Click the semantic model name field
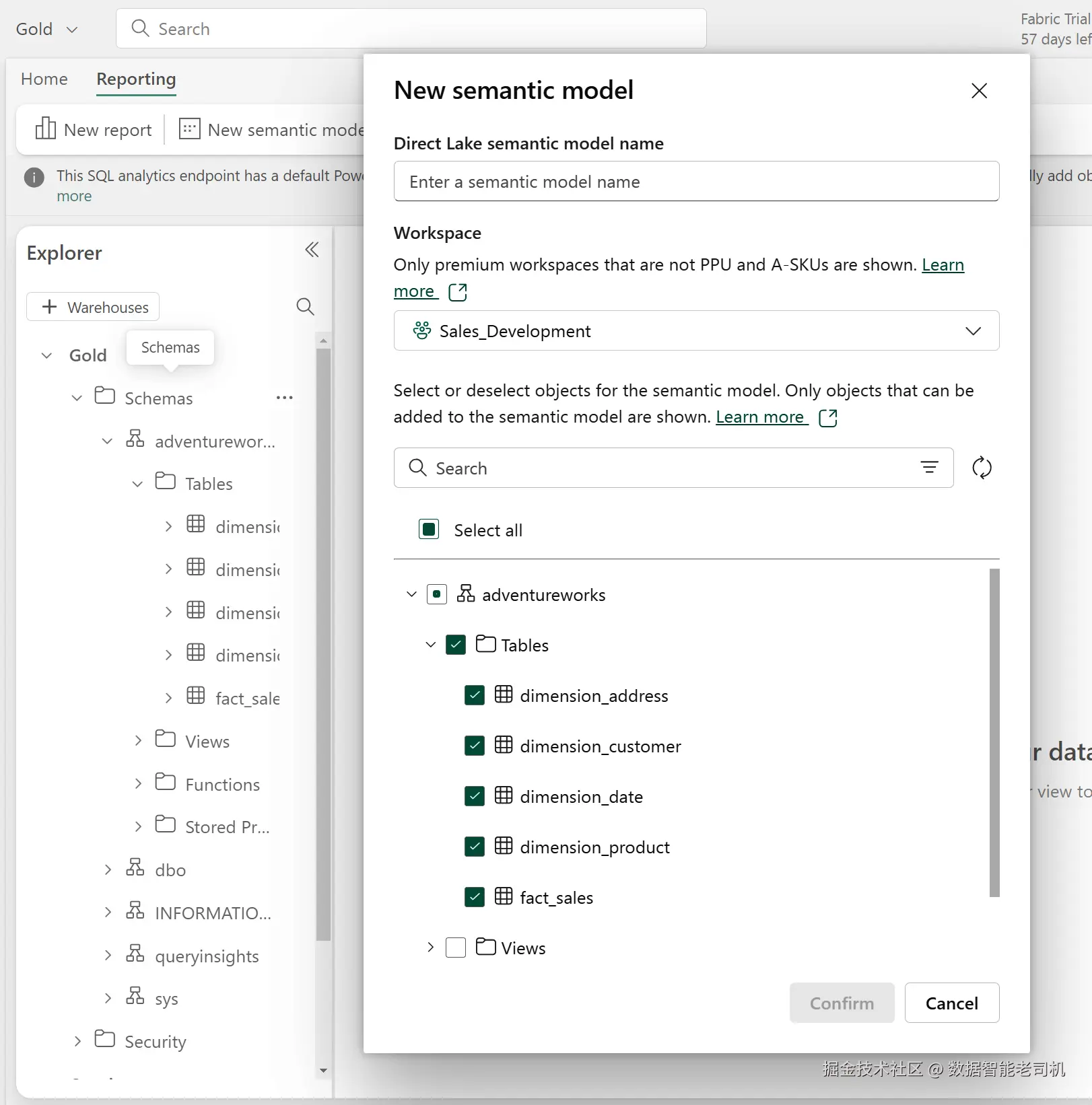The height and width of the screenshot is (1105, 1092). click(696, 182)
